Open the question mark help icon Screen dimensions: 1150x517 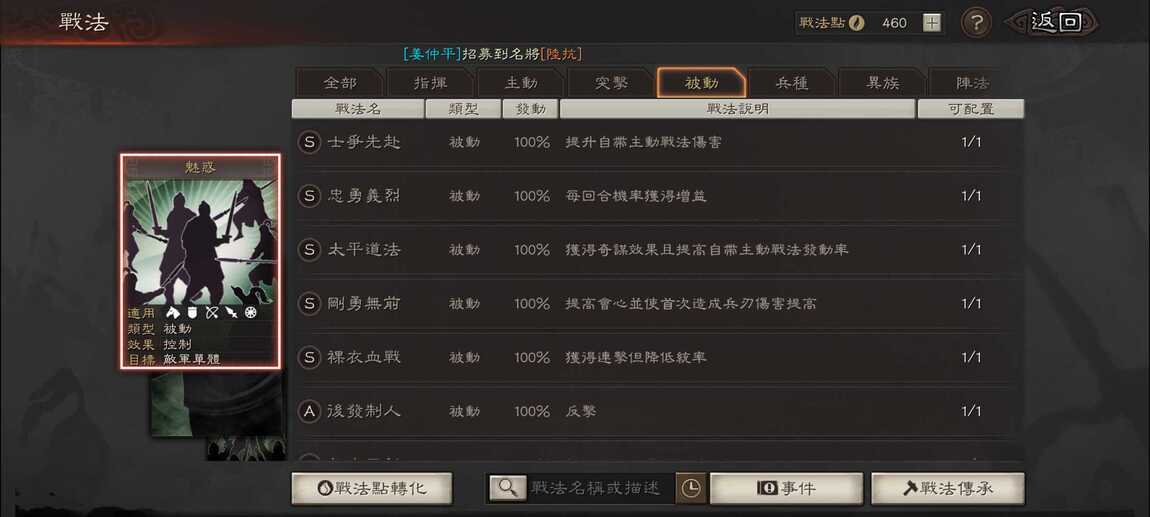(x=975, y=23)
